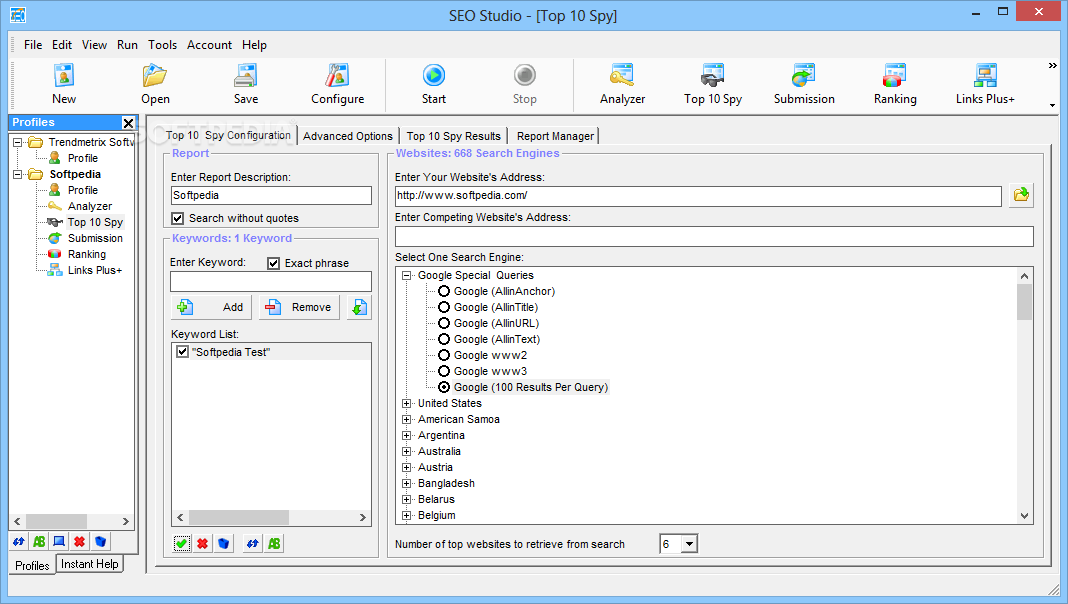Screen dimensions: 1068x604
Task: Open a project with the Open icon
Action: [155, 84]
